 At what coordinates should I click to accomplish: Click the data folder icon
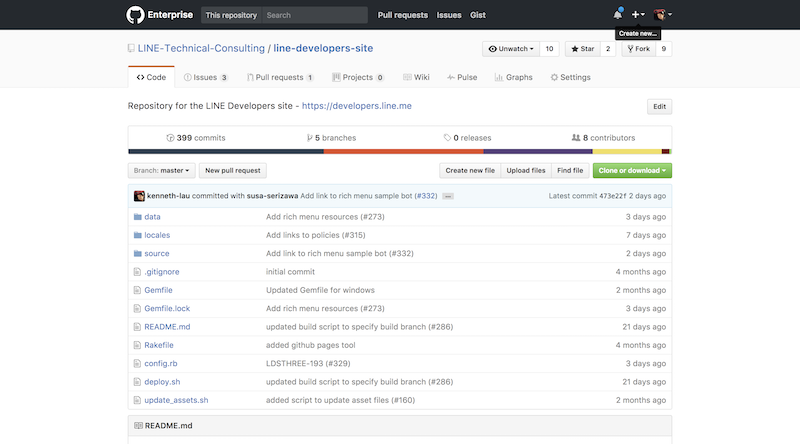[137, 217]
